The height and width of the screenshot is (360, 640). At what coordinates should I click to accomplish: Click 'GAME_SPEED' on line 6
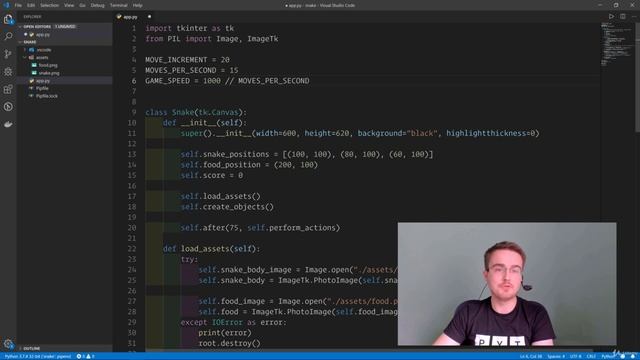point(167,81)
